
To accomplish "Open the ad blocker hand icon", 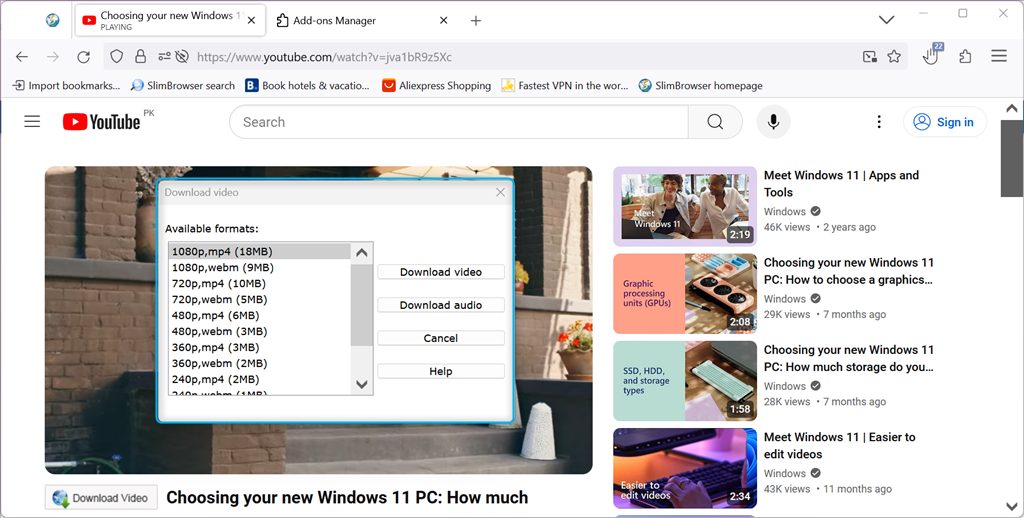I will [932, 55].
